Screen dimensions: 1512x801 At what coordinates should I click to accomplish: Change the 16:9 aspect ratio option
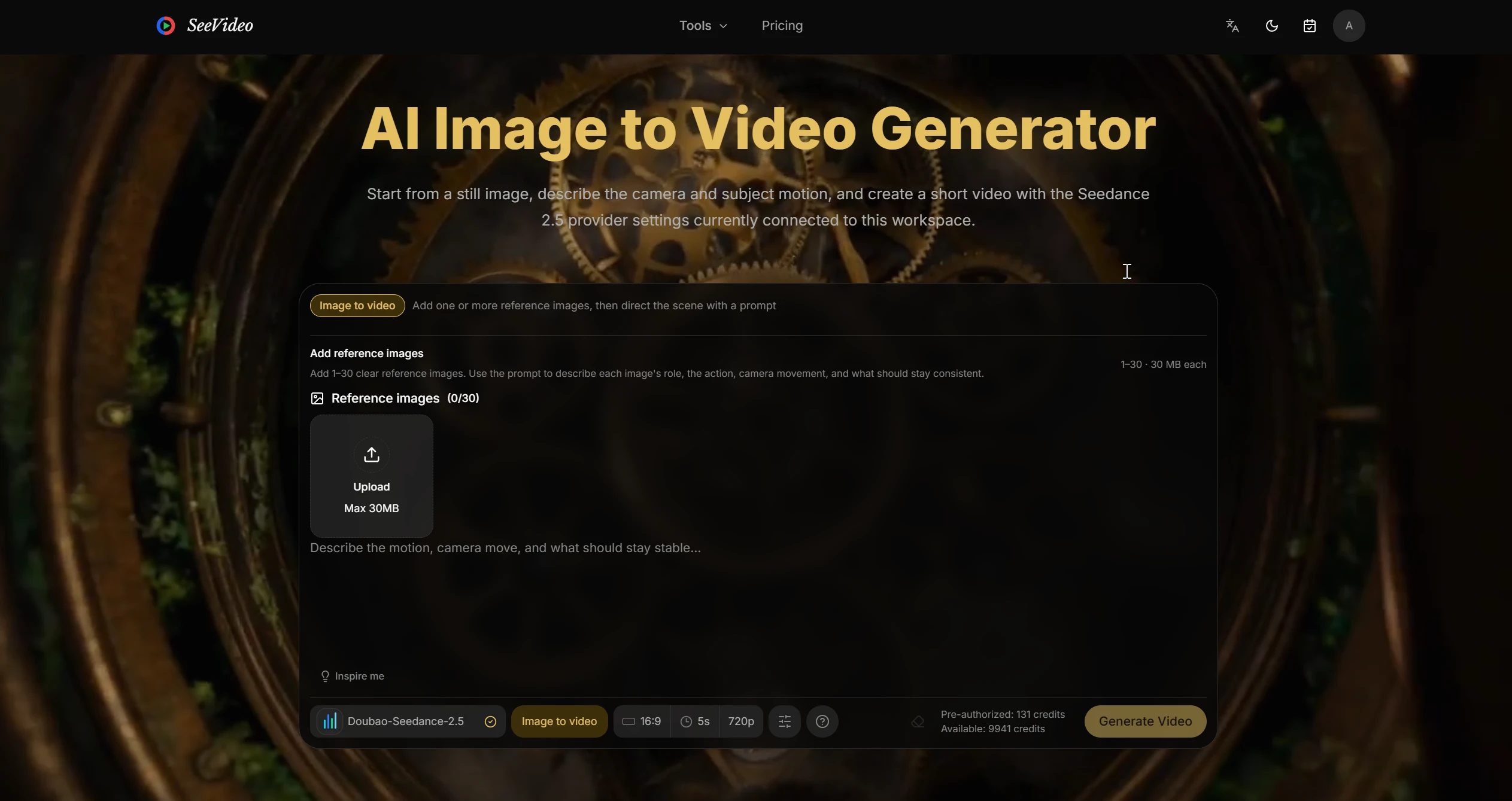642,721
